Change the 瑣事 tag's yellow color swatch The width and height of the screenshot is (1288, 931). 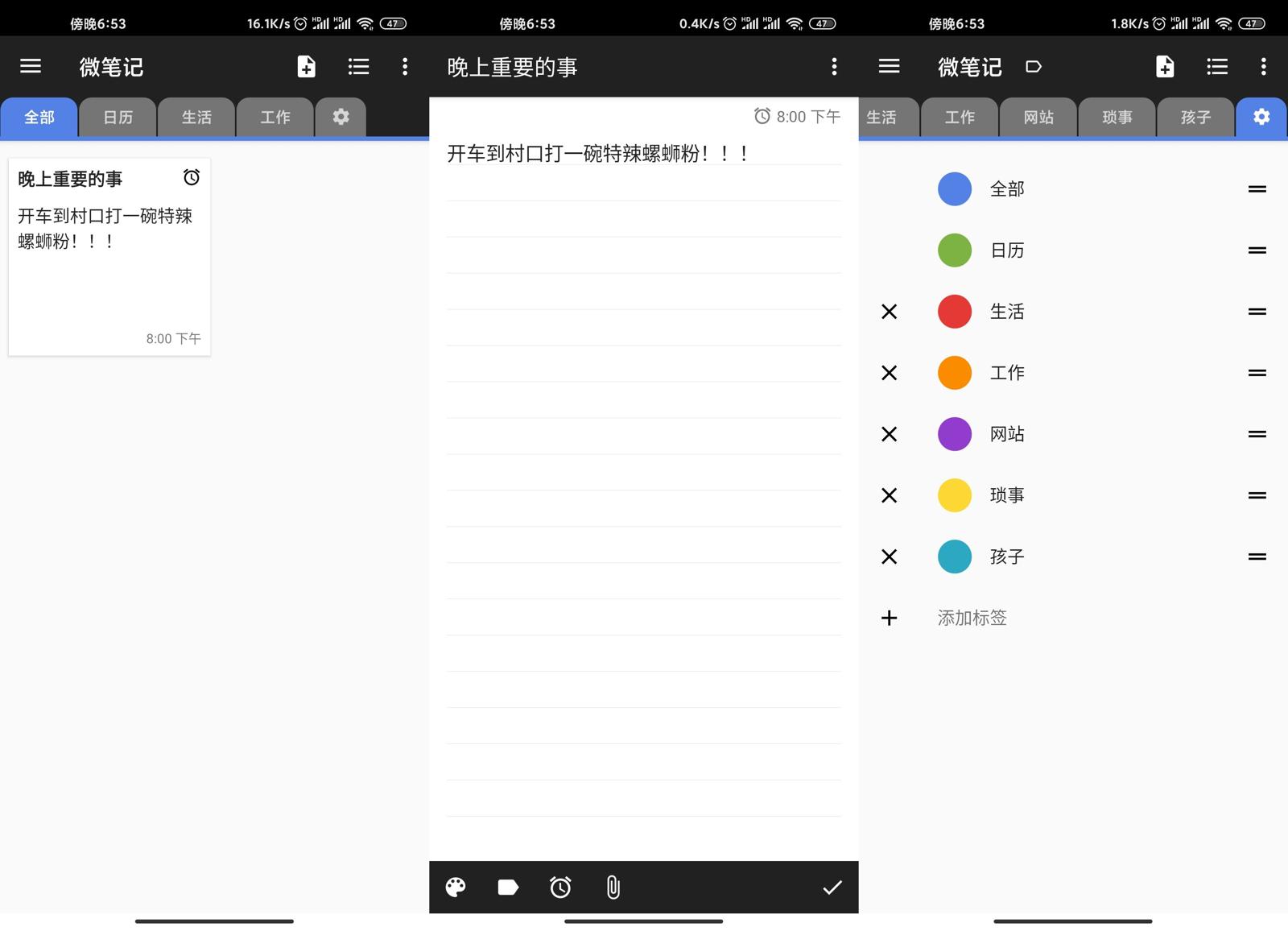click(954, 495)
